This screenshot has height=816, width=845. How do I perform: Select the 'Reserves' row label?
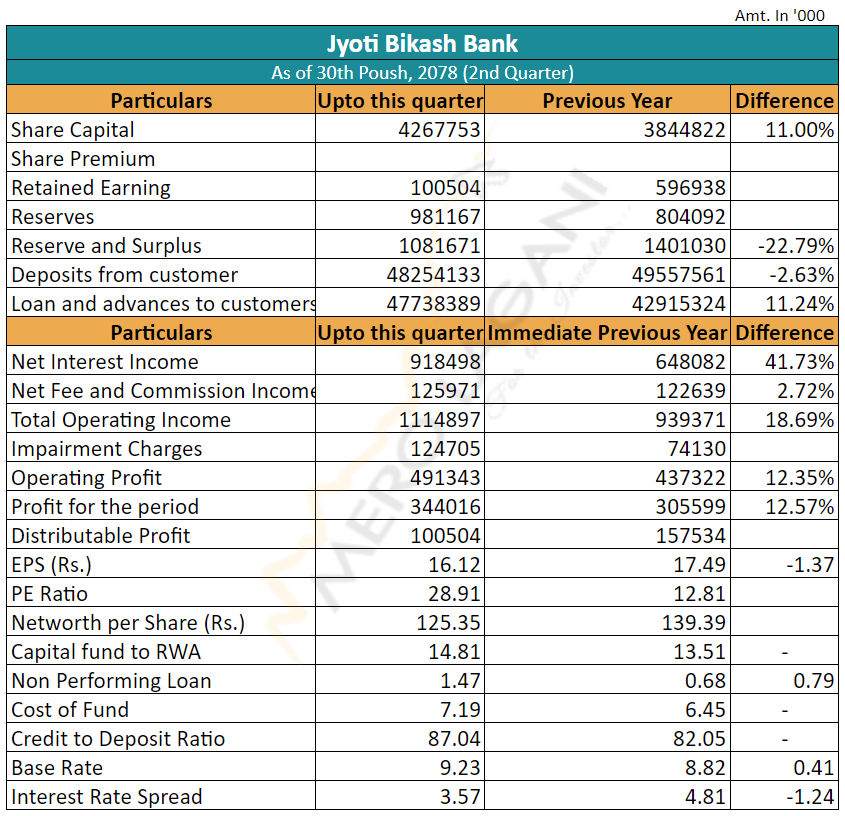click(53, 217)
